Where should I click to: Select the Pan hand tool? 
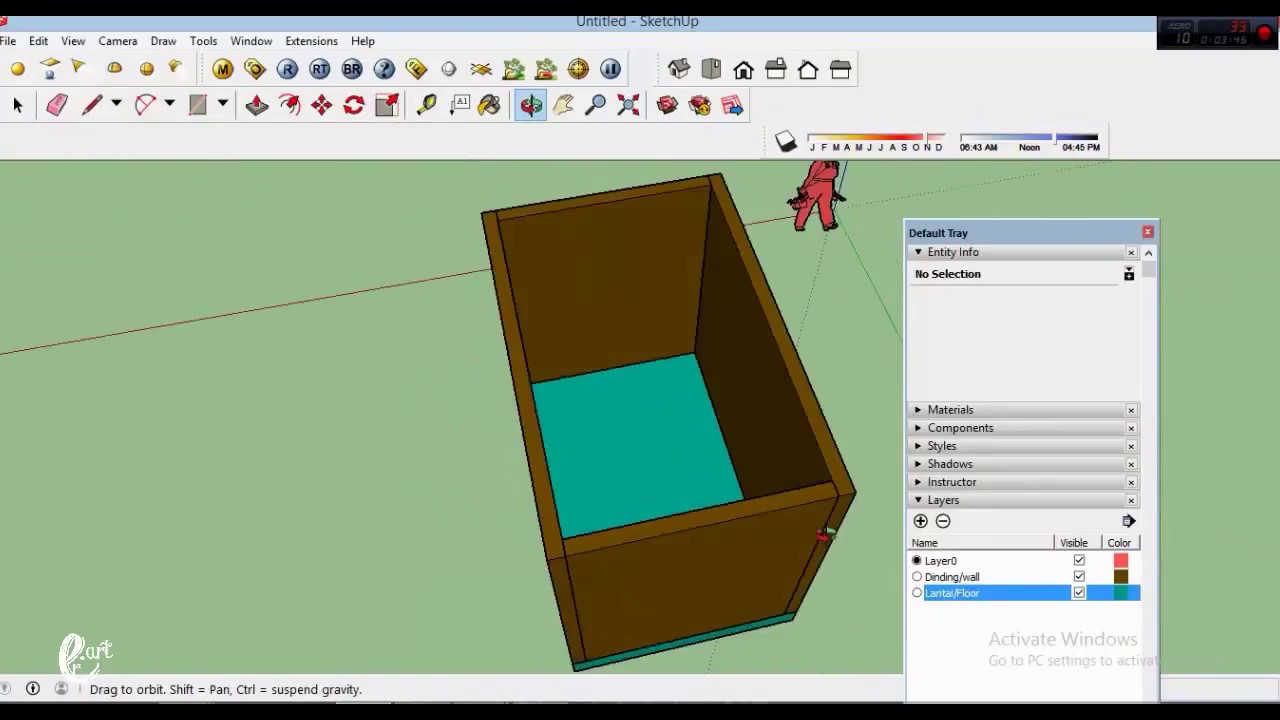pyautogui.click(x=564, y=105)
